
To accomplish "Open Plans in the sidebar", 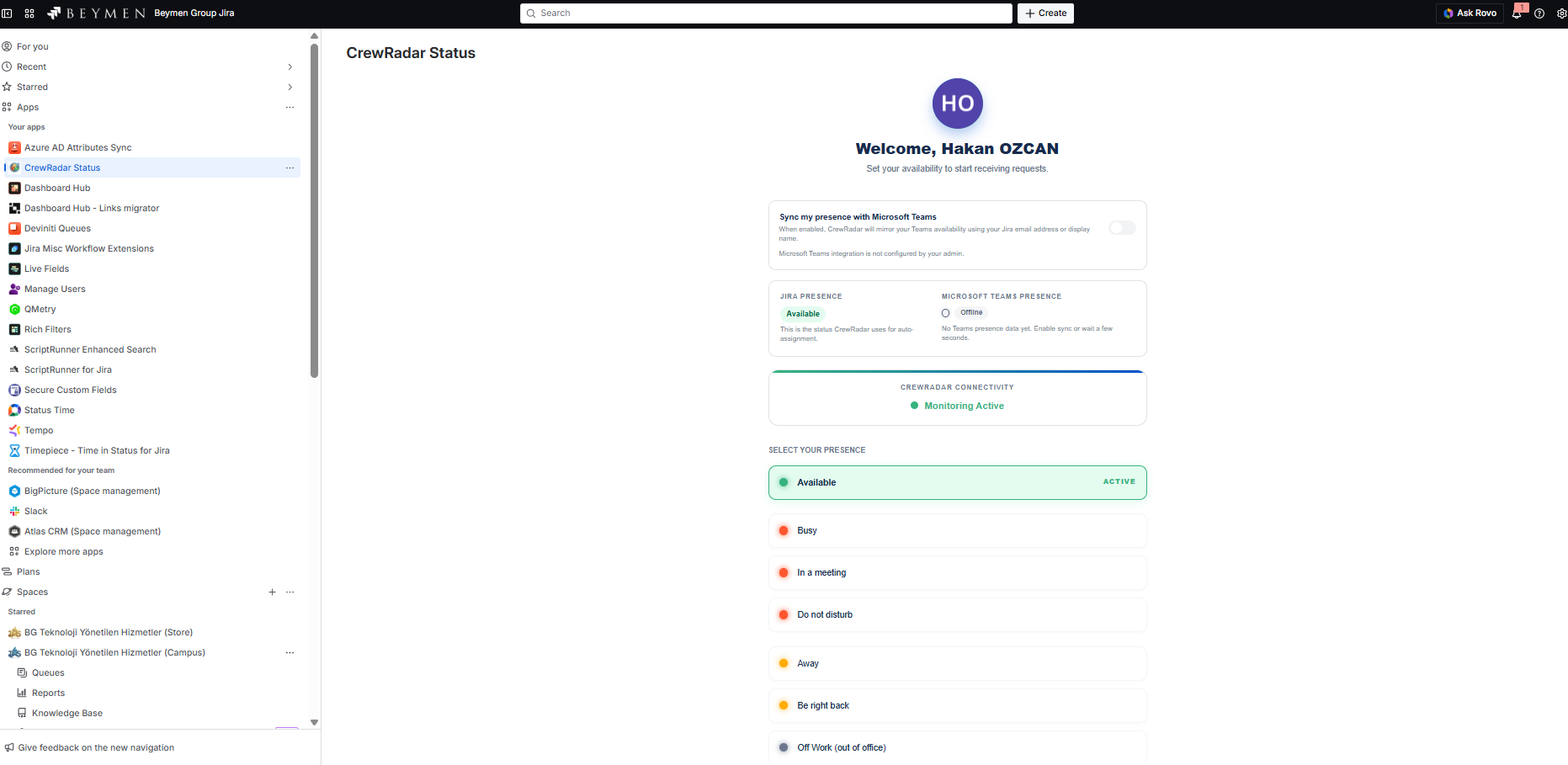I will 28,571.
